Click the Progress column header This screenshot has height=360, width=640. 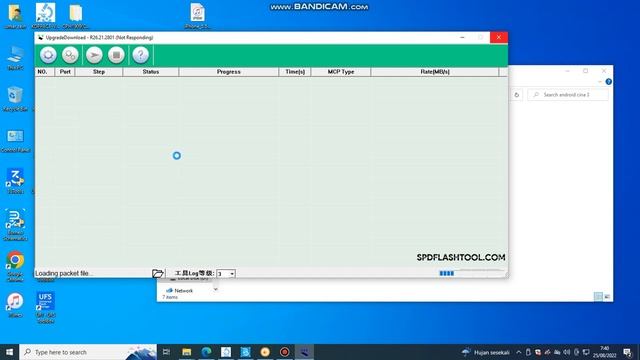(x=229, y=72)
